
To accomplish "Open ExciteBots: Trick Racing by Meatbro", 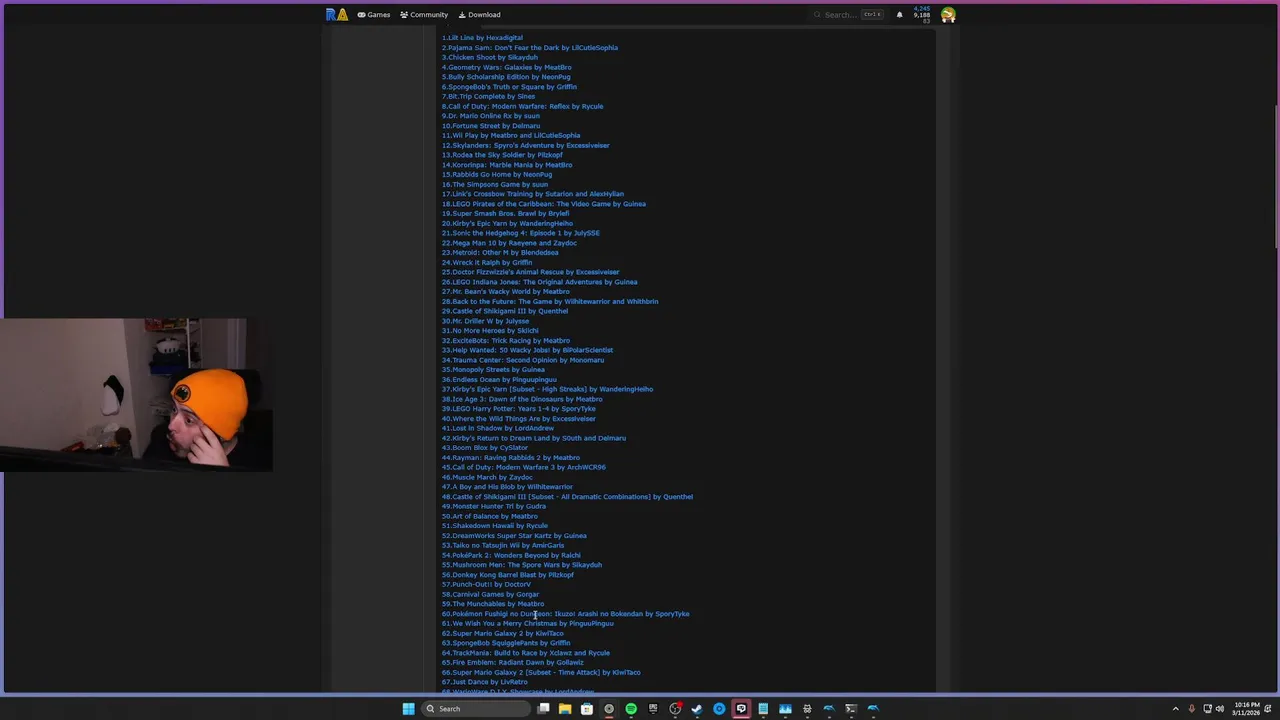I will coord(506,340).
